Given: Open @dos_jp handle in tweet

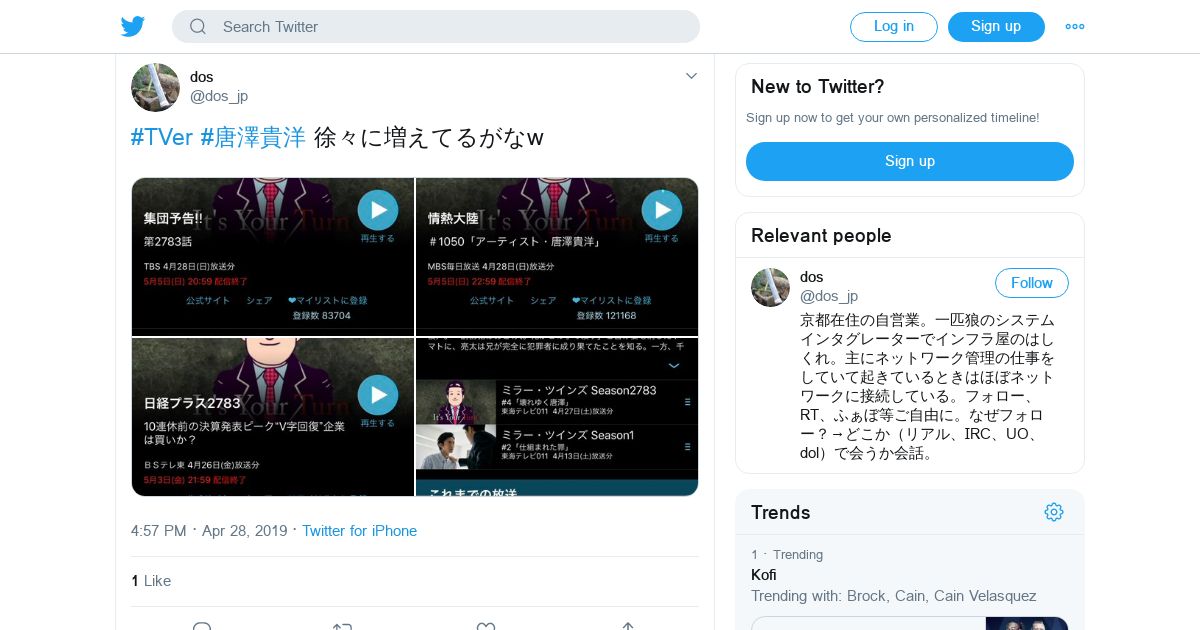Looking at the screenshot, I should coord(219,96).
